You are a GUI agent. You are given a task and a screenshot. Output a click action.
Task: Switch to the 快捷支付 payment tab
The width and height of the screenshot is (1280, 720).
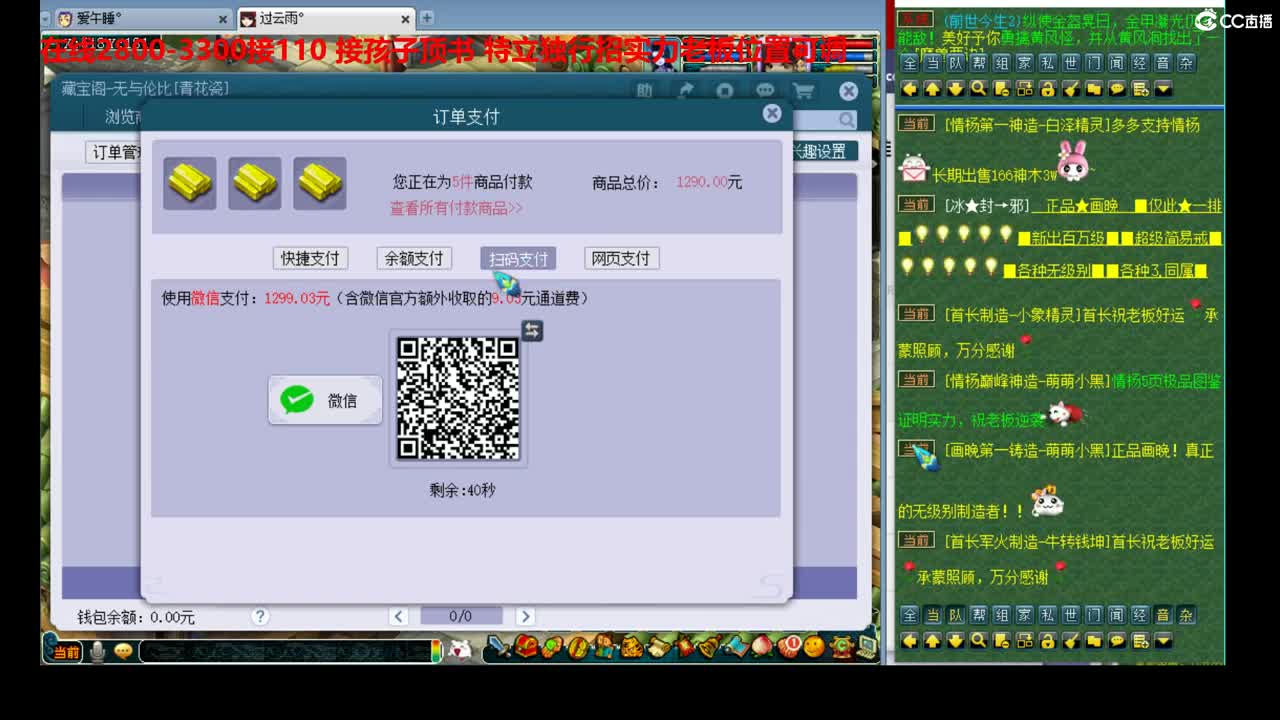[310, 258]
